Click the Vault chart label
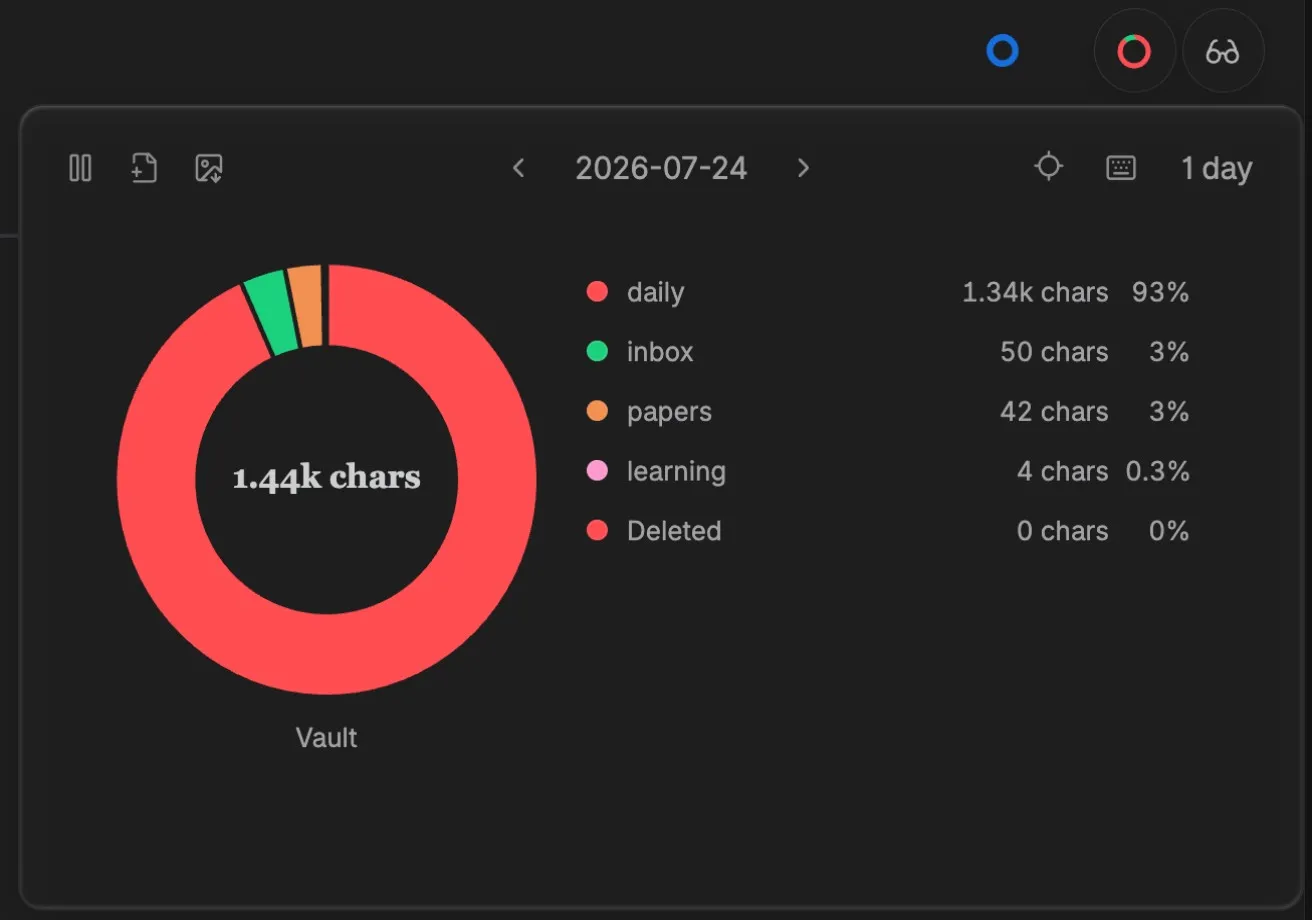Viewport: 1312px width, 920px height. (x=327, y=738)
